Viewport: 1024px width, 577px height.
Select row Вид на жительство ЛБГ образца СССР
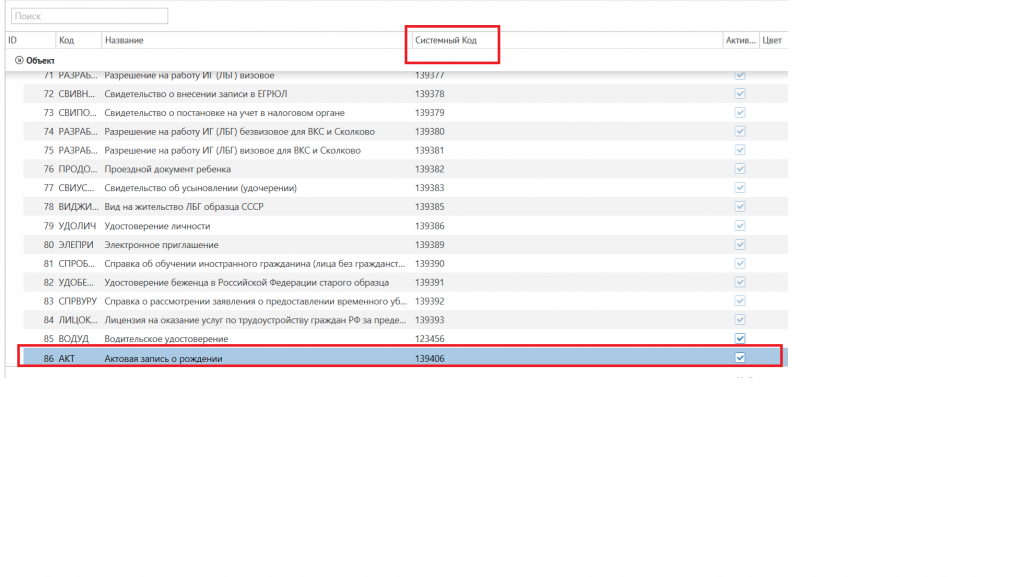coord(405,207)
